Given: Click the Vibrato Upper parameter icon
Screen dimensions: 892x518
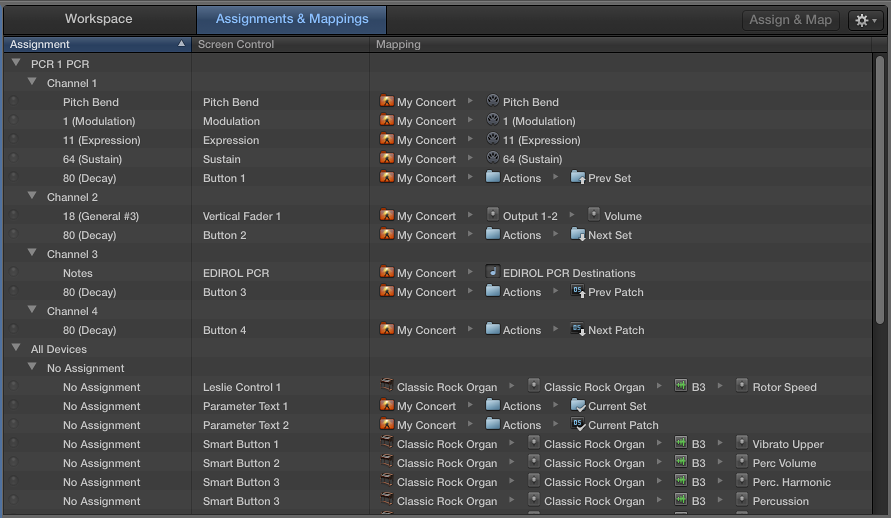Looking at the screenshot, I should click(x=741, y=443).
